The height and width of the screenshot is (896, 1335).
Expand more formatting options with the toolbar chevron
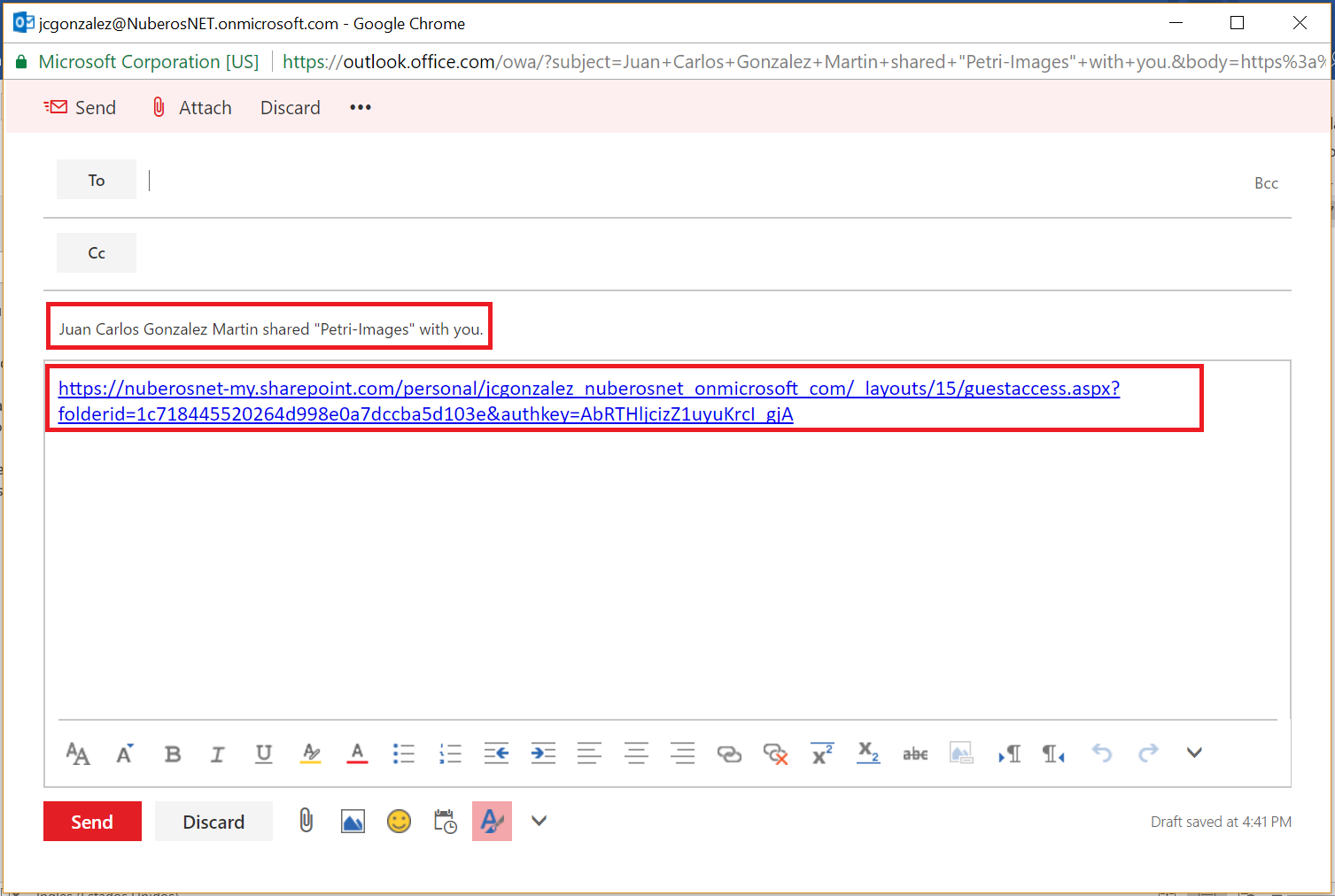point(1194,753)
